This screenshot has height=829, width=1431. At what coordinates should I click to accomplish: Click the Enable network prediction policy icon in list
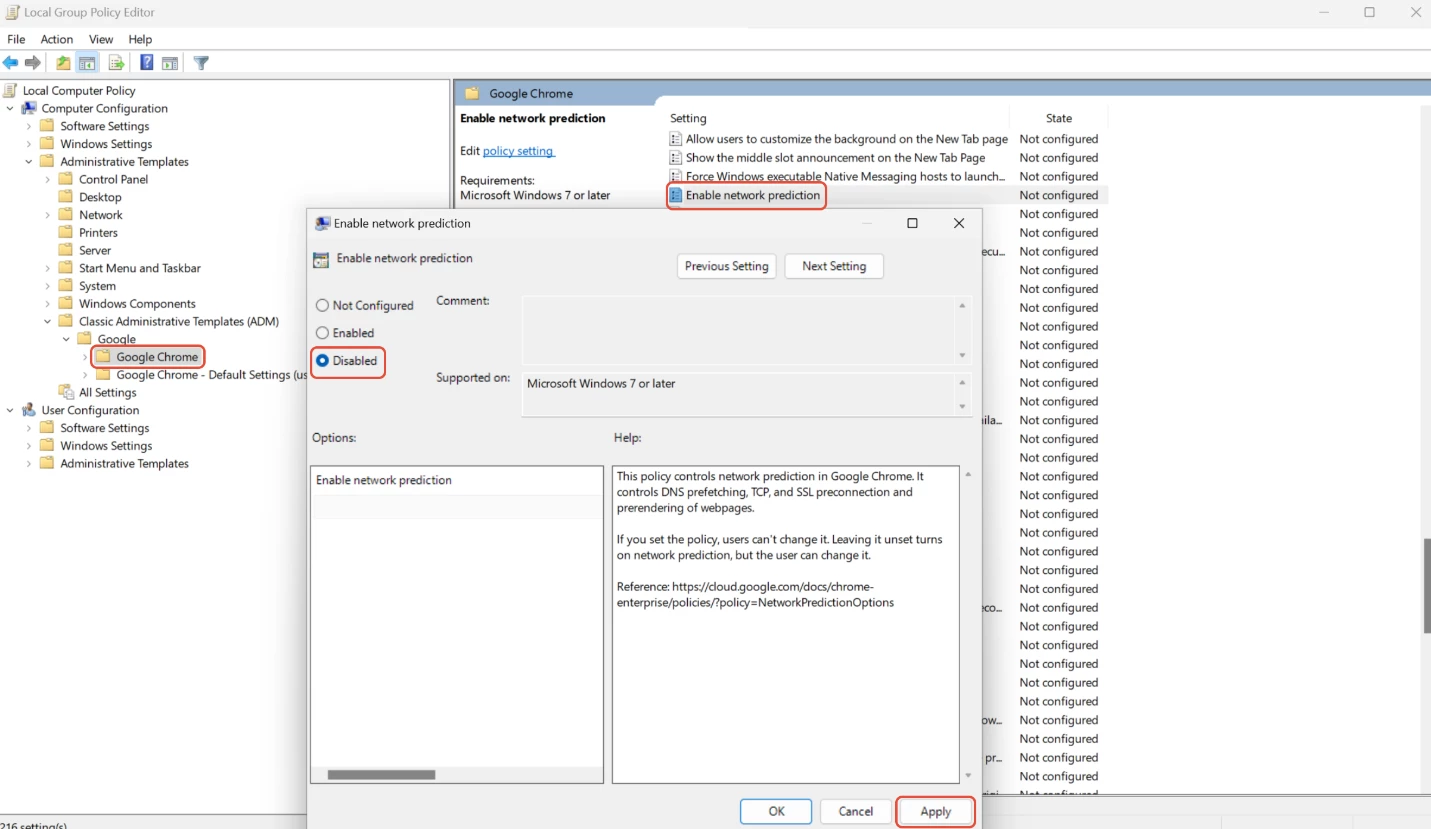pyautogui.click(x=676, y=195)
